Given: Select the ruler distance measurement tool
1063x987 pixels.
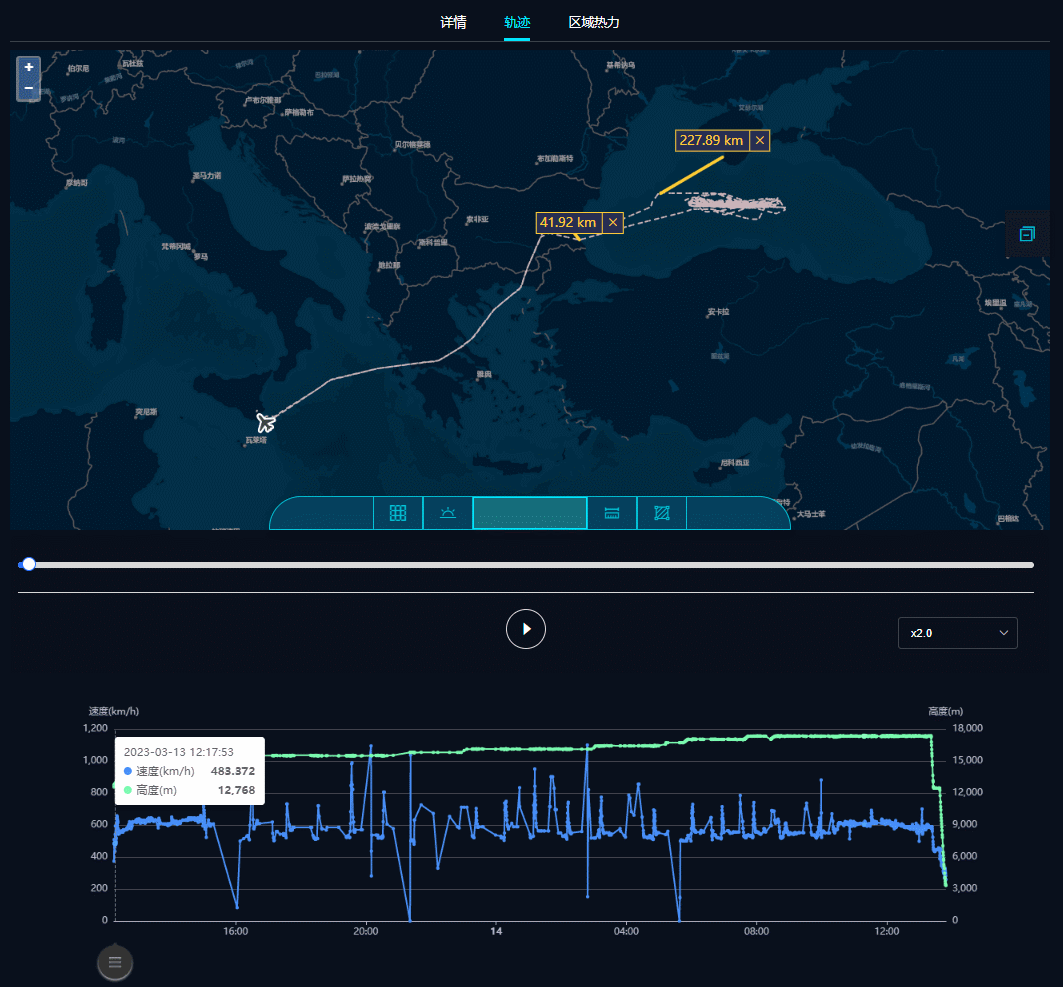Looking at the screenshot, I should coord(612,513).
